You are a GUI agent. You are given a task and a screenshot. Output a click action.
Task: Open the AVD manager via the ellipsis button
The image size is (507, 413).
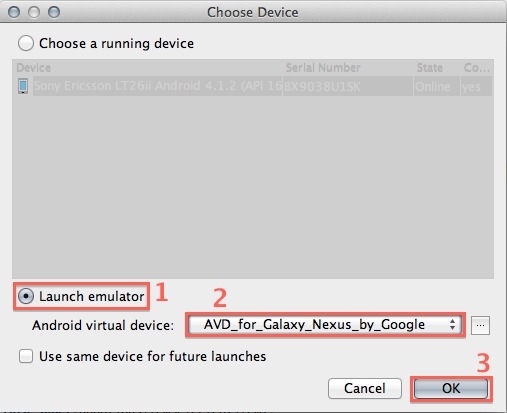tap(480, 325)
